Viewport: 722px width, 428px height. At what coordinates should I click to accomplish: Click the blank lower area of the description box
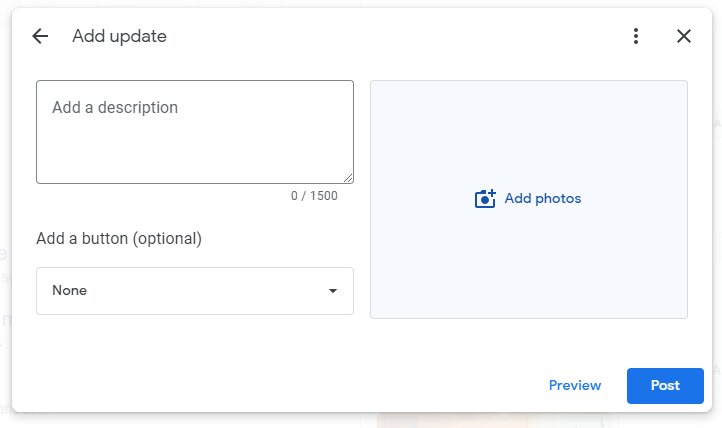tap(184, 156)
